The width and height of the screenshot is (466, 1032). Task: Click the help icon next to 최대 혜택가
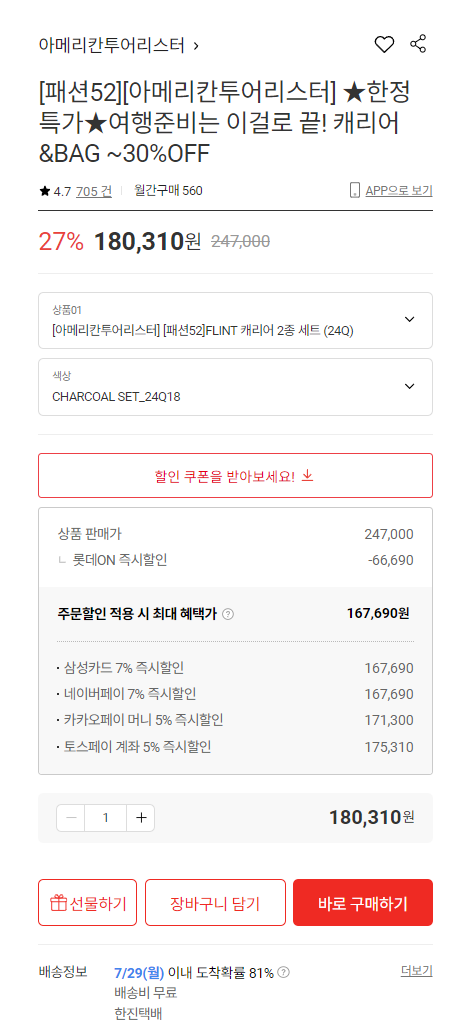(x=228, y=614)
